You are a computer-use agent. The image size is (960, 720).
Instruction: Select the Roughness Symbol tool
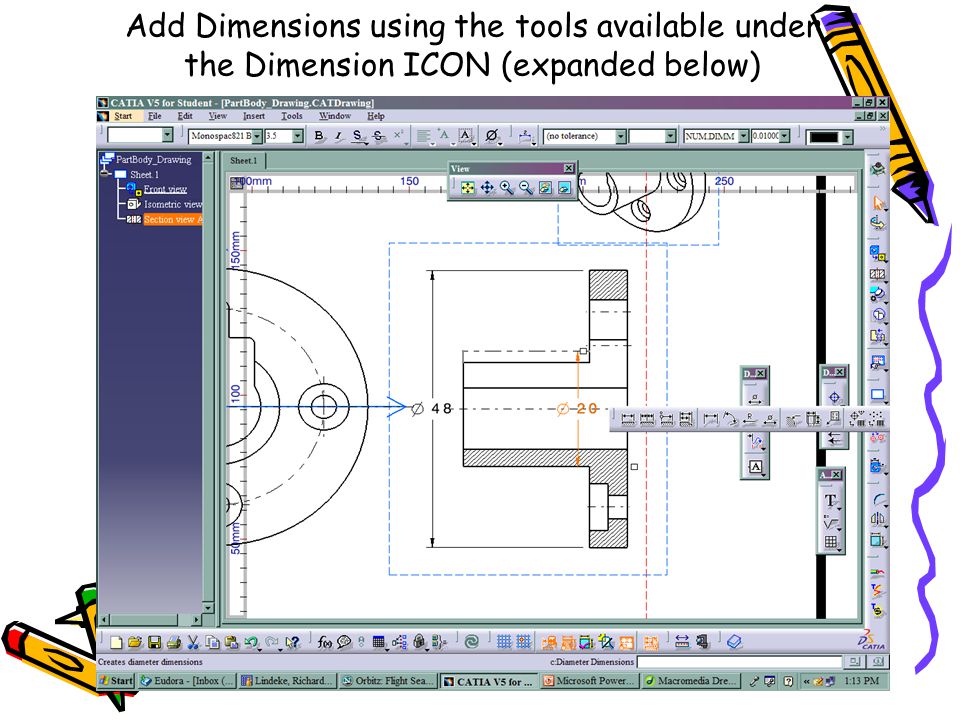click(x=831, y=522)
